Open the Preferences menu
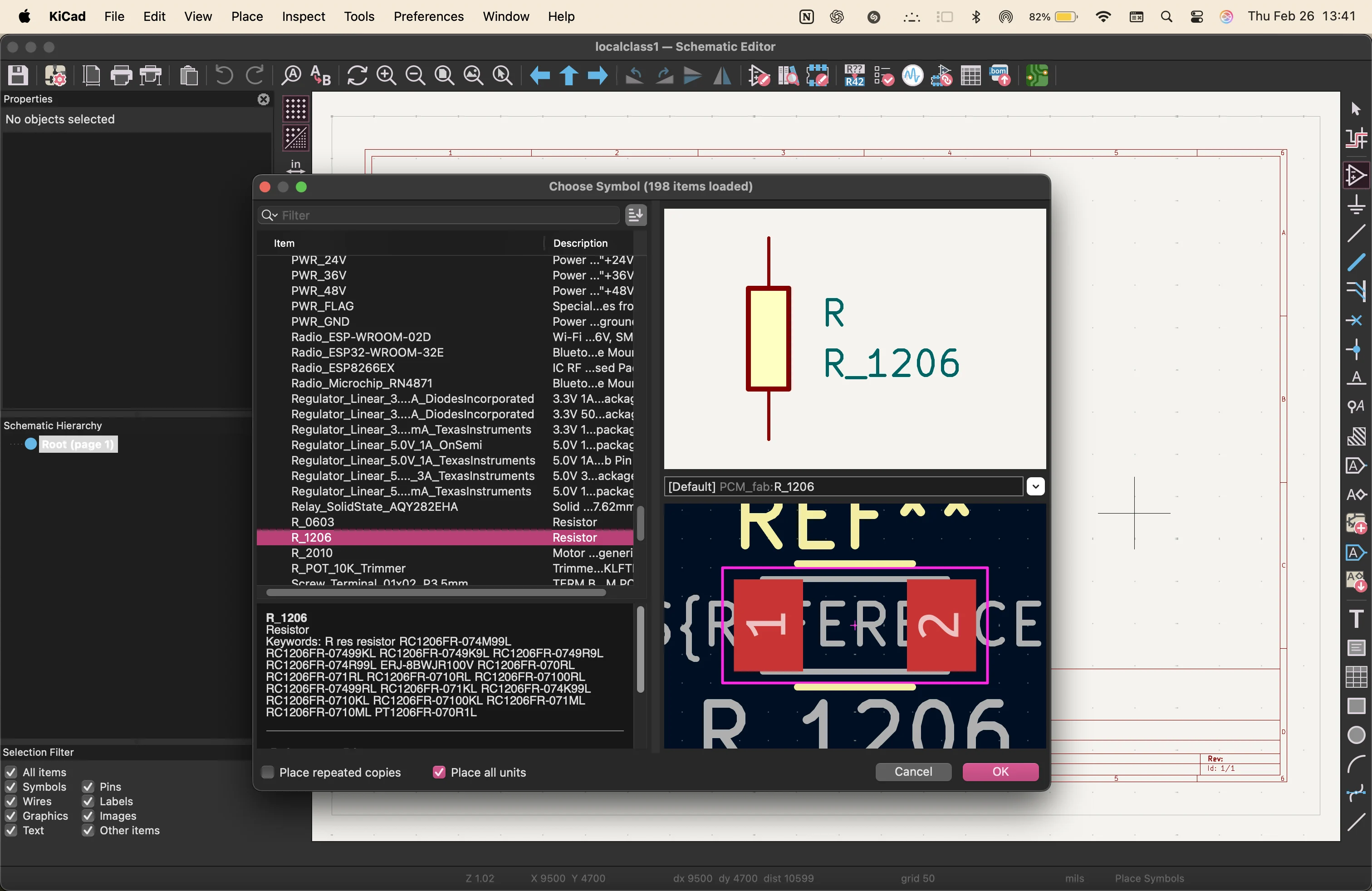Screen dimensions: 1372x891 (428, 16)
